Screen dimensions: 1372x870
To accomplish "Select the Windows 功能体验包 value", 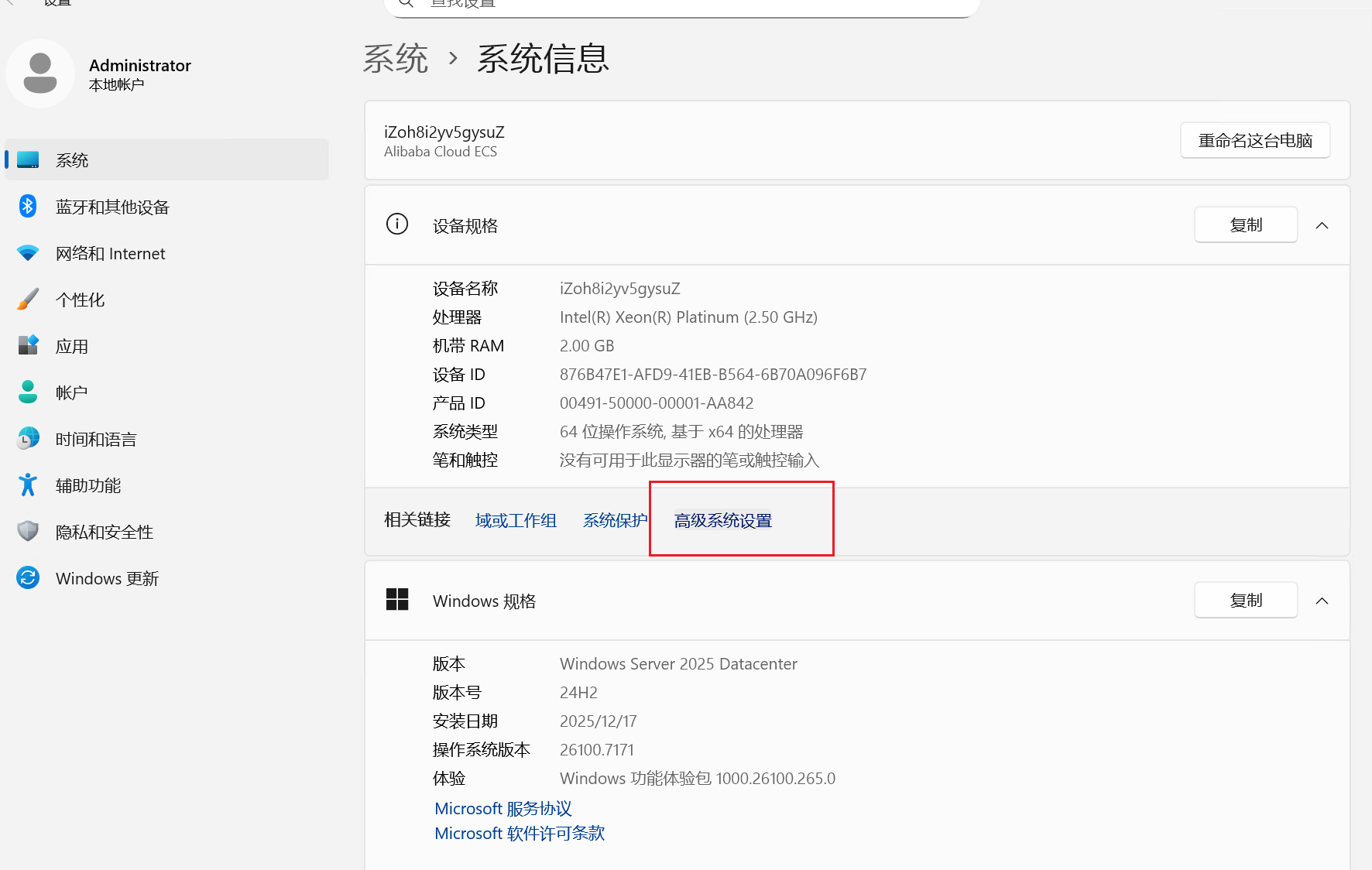I will pos(698,778).
